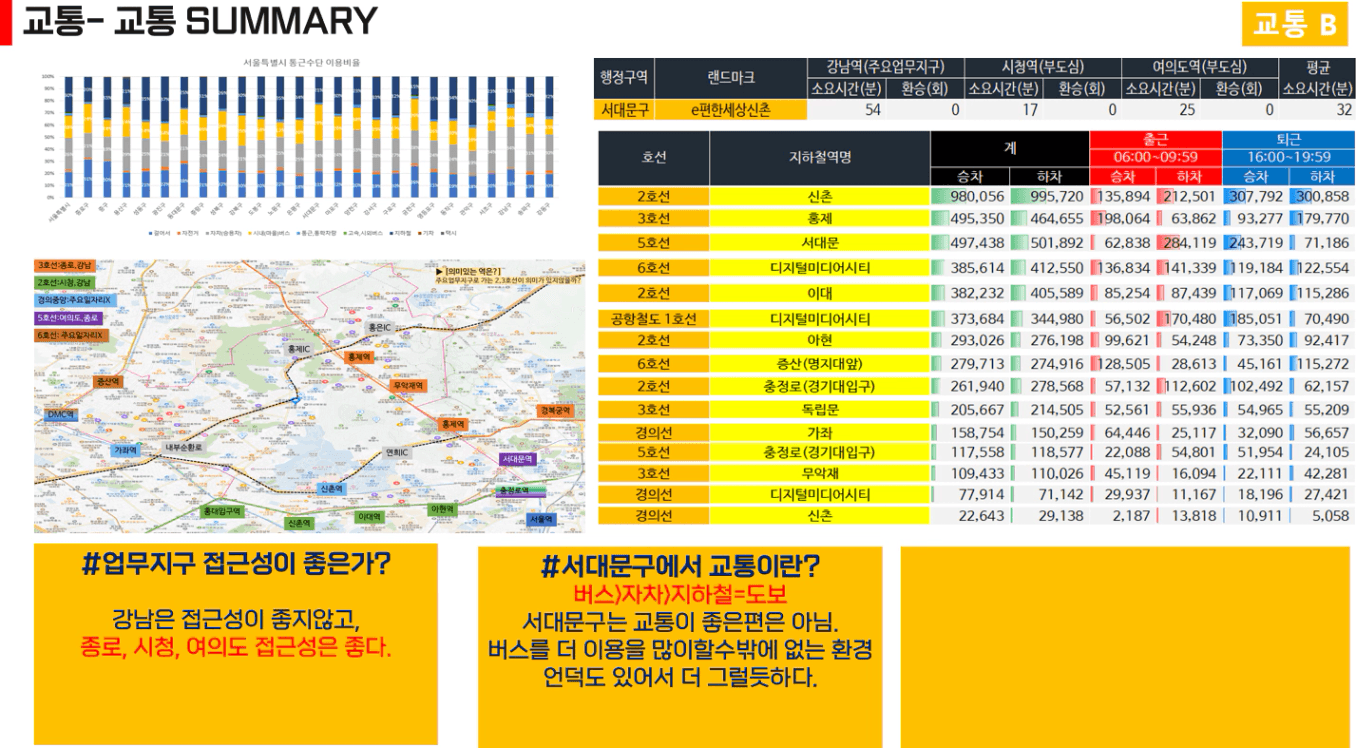Screen dimensions: 1356x748
Task: Select the 서대문 station name cell
Action: (x=819, y=243)
